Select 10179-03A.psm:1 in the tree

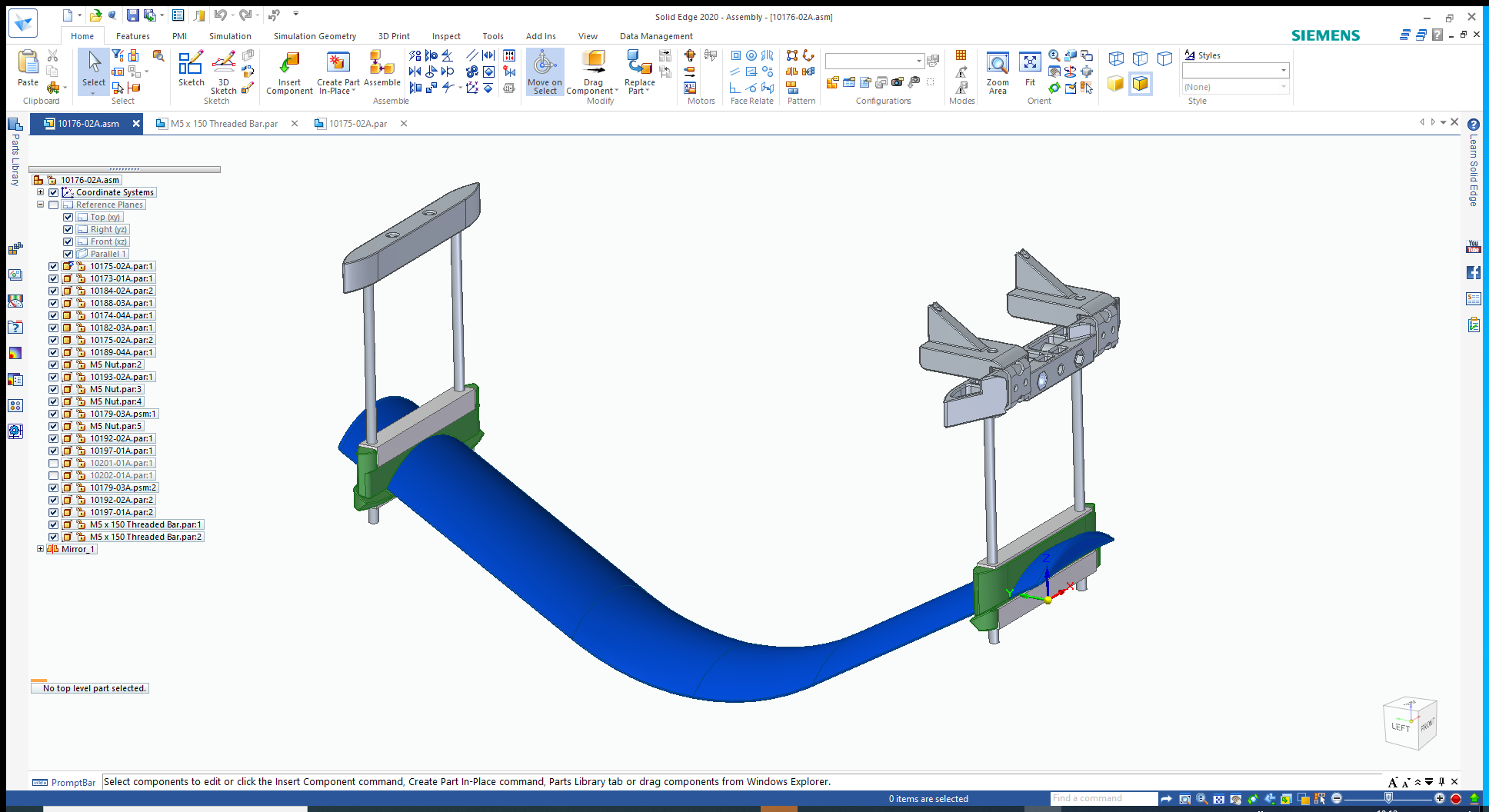[122, 414]
